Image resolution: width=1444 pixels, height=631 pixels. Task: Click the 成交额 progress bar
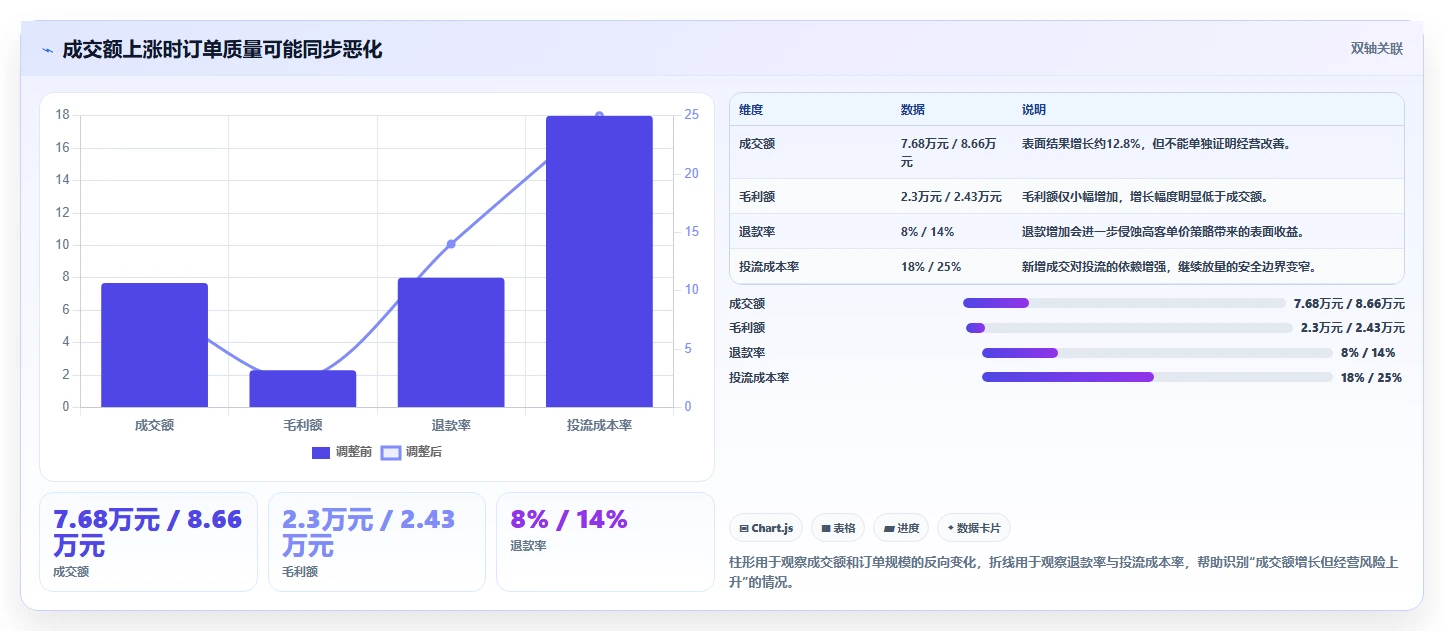[1124, 303]
